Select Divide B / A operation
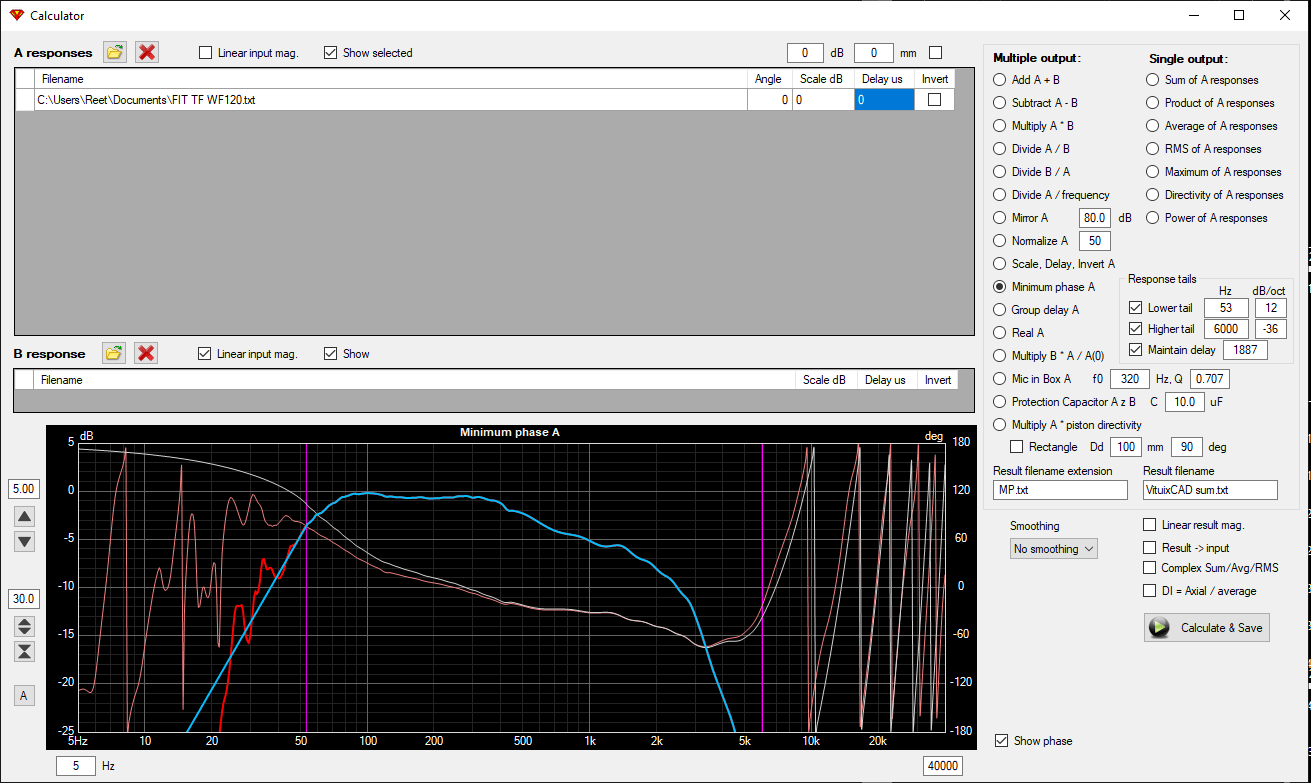The height and width of the screenshot is (783, 1311). (1000, 172)
